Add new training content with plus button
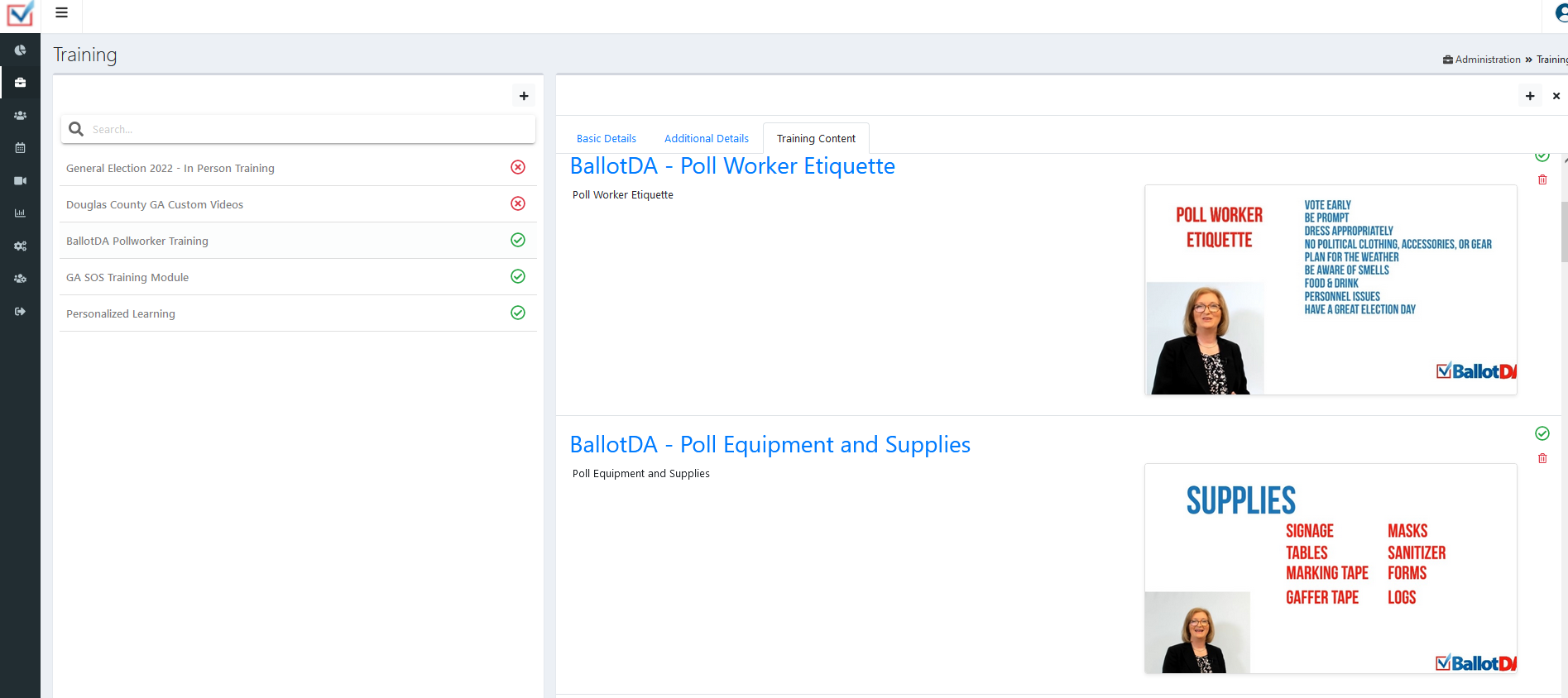Screen dimensions: 1568x698 [x=1530, y=96]
